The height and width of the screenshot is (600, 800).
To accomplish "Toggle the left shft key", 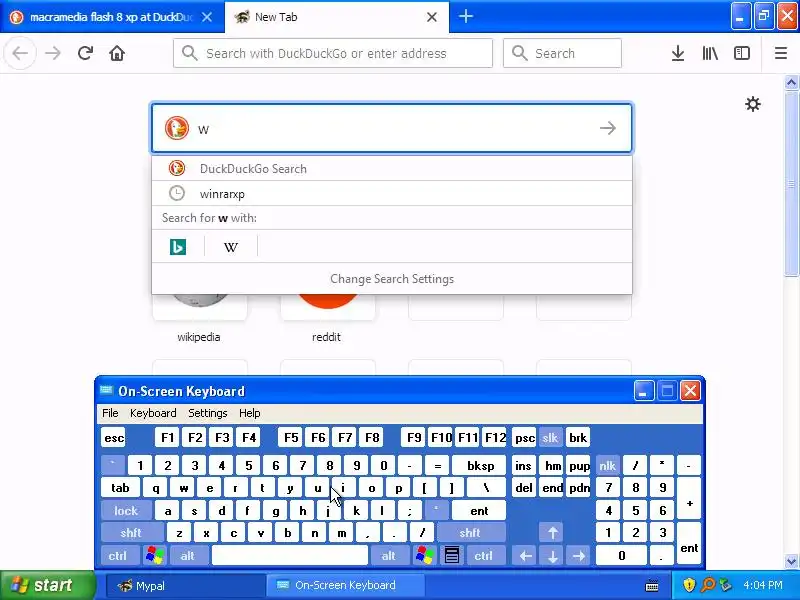I will click(131, 533).
